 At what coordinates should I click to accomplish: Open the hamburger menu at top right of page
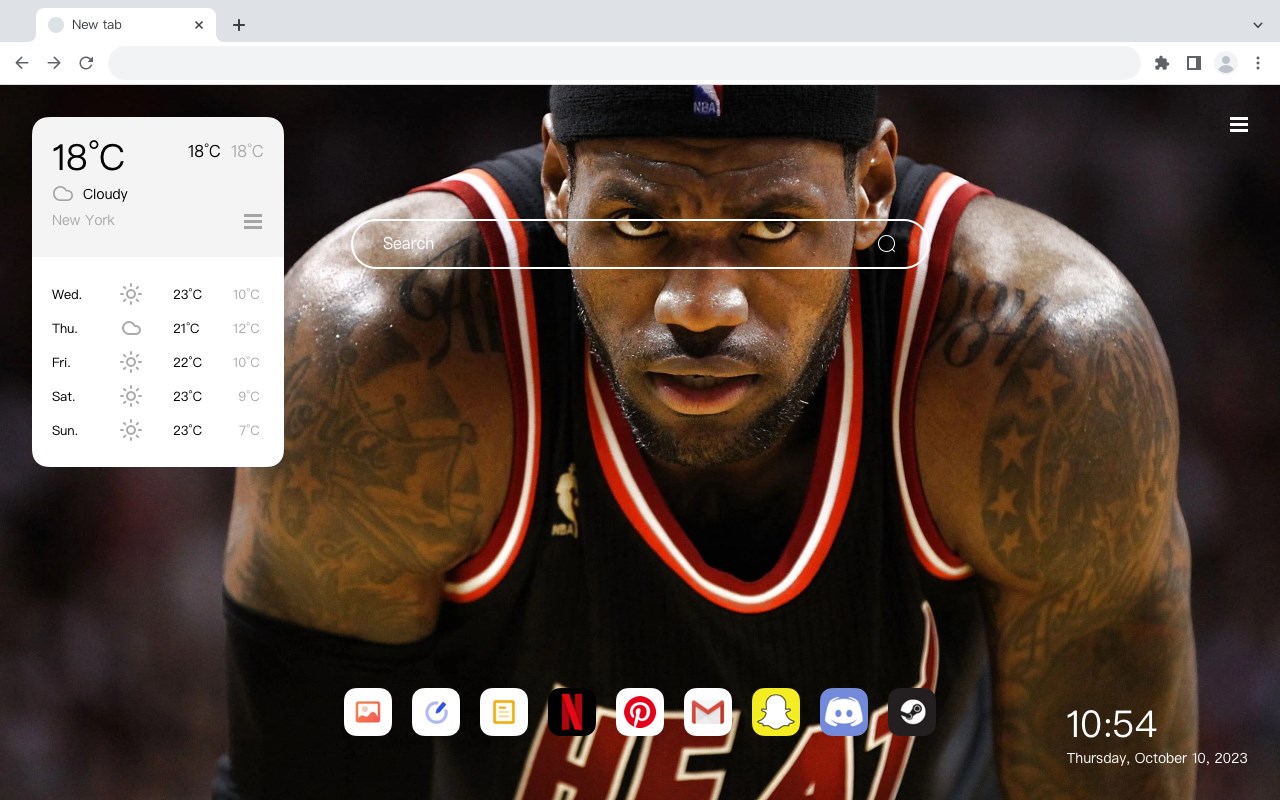point(1239,125)
